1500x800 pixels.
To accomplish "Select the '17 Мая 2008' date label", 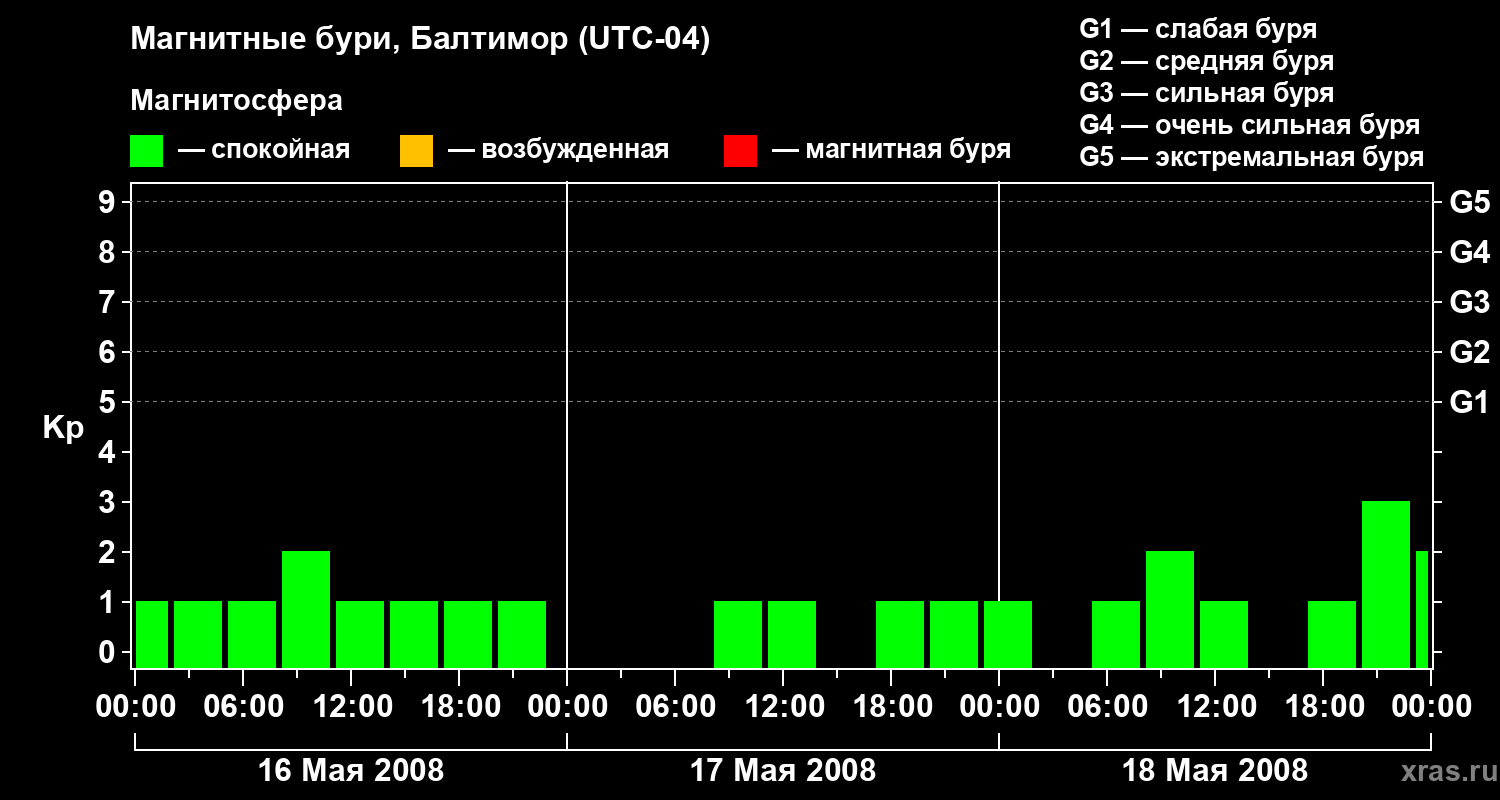I will click(783, 770).
